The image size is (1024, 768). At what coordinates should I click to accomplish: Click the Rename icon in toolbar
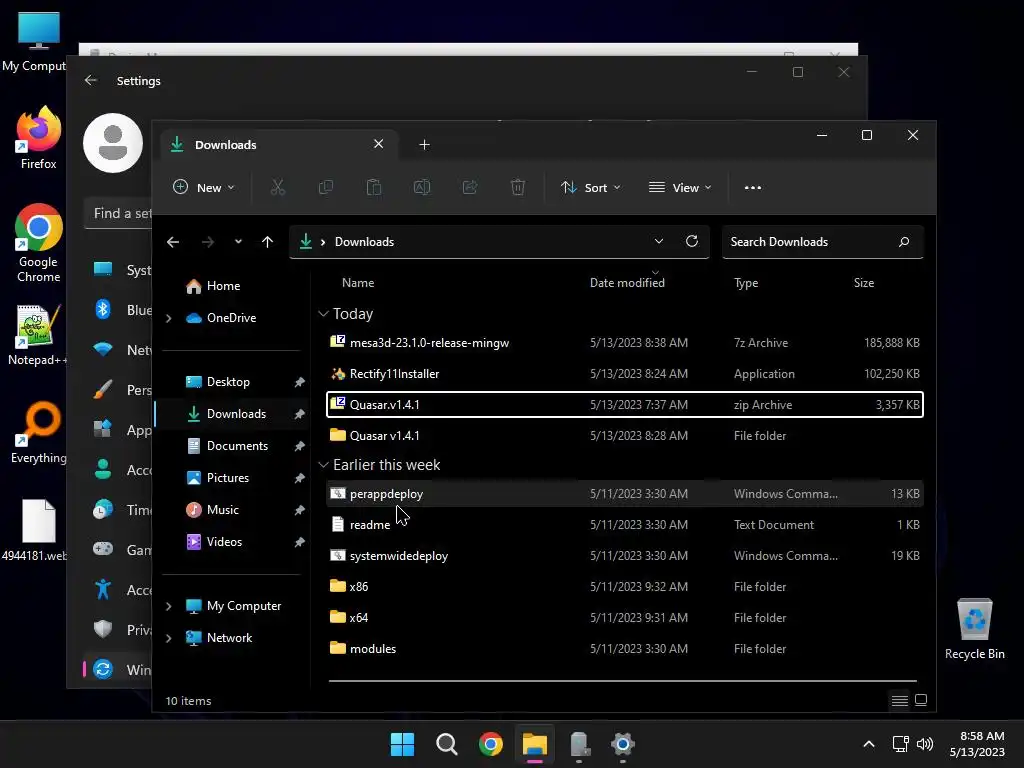(422, 187)
